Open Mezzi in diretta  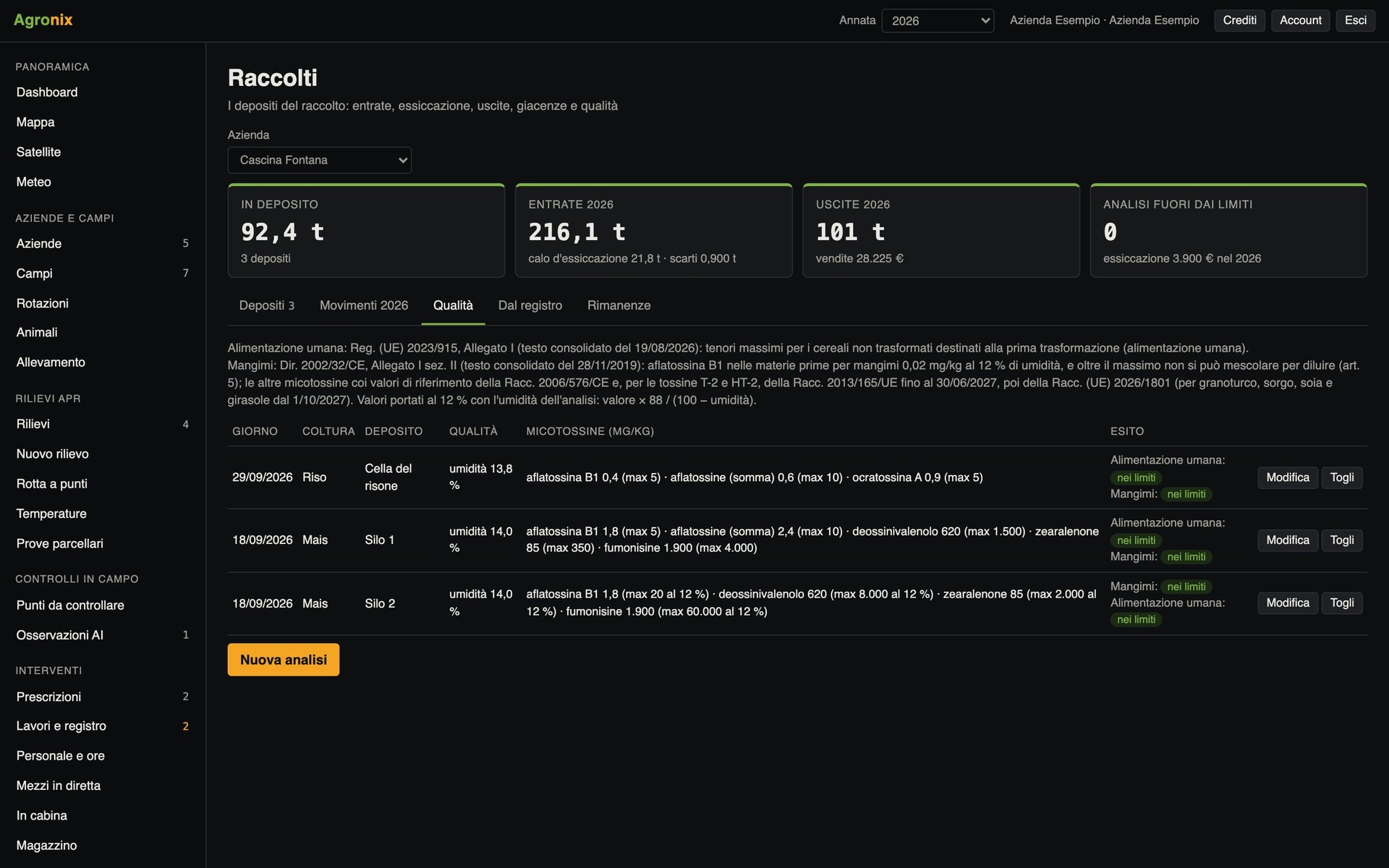pos(103,786)
